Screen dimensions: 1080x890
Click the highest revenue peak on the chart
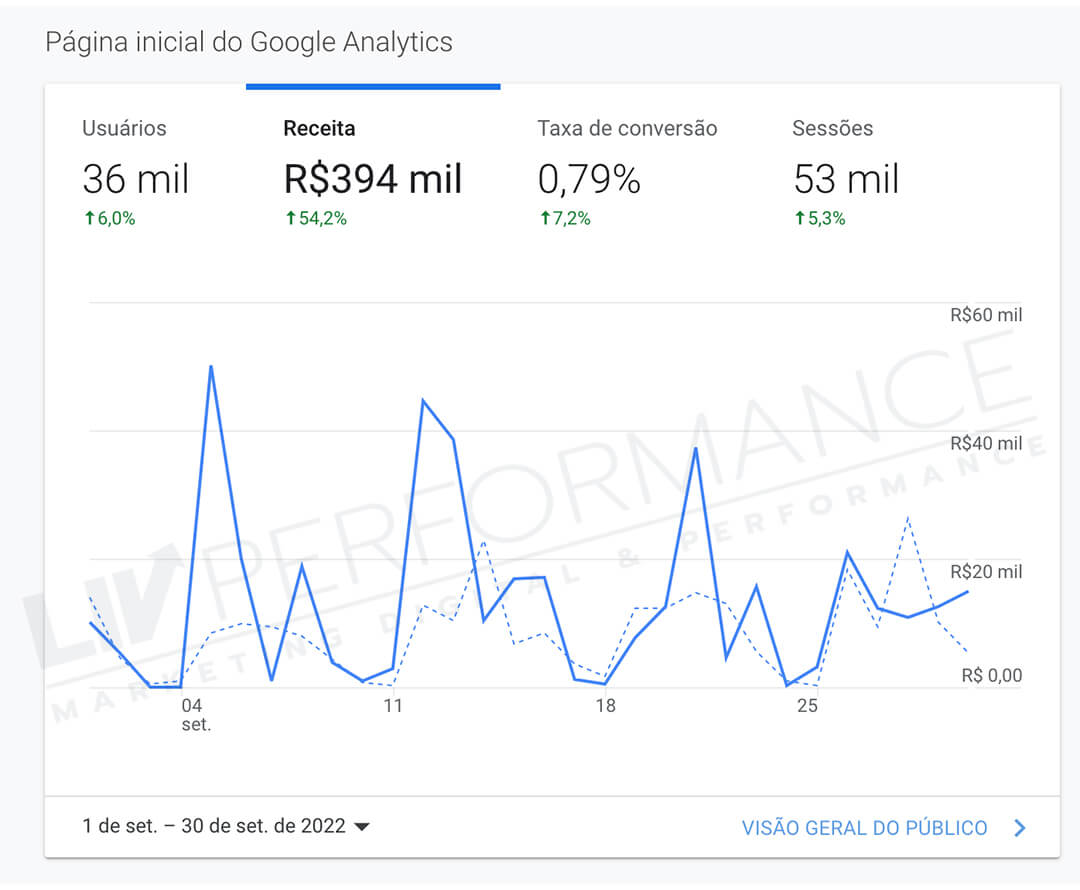tap(211, 367)
